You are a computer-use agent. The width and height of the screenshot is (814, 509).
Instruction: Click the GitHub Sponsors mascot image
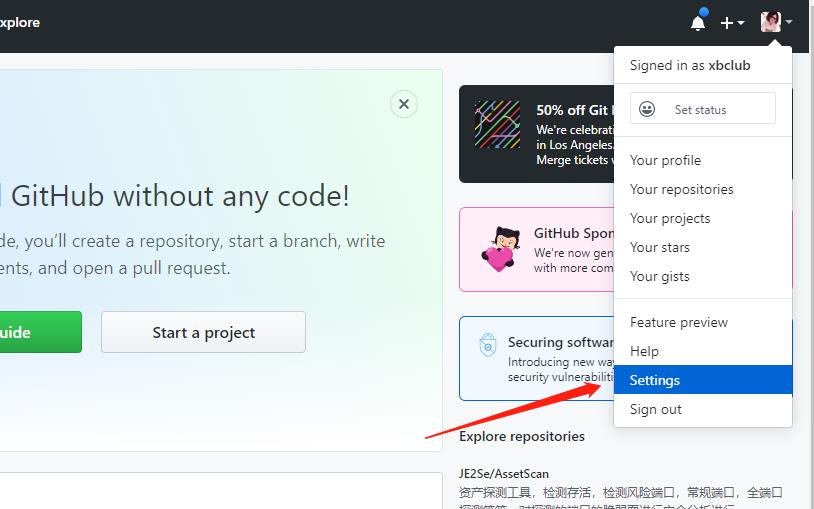500,249
